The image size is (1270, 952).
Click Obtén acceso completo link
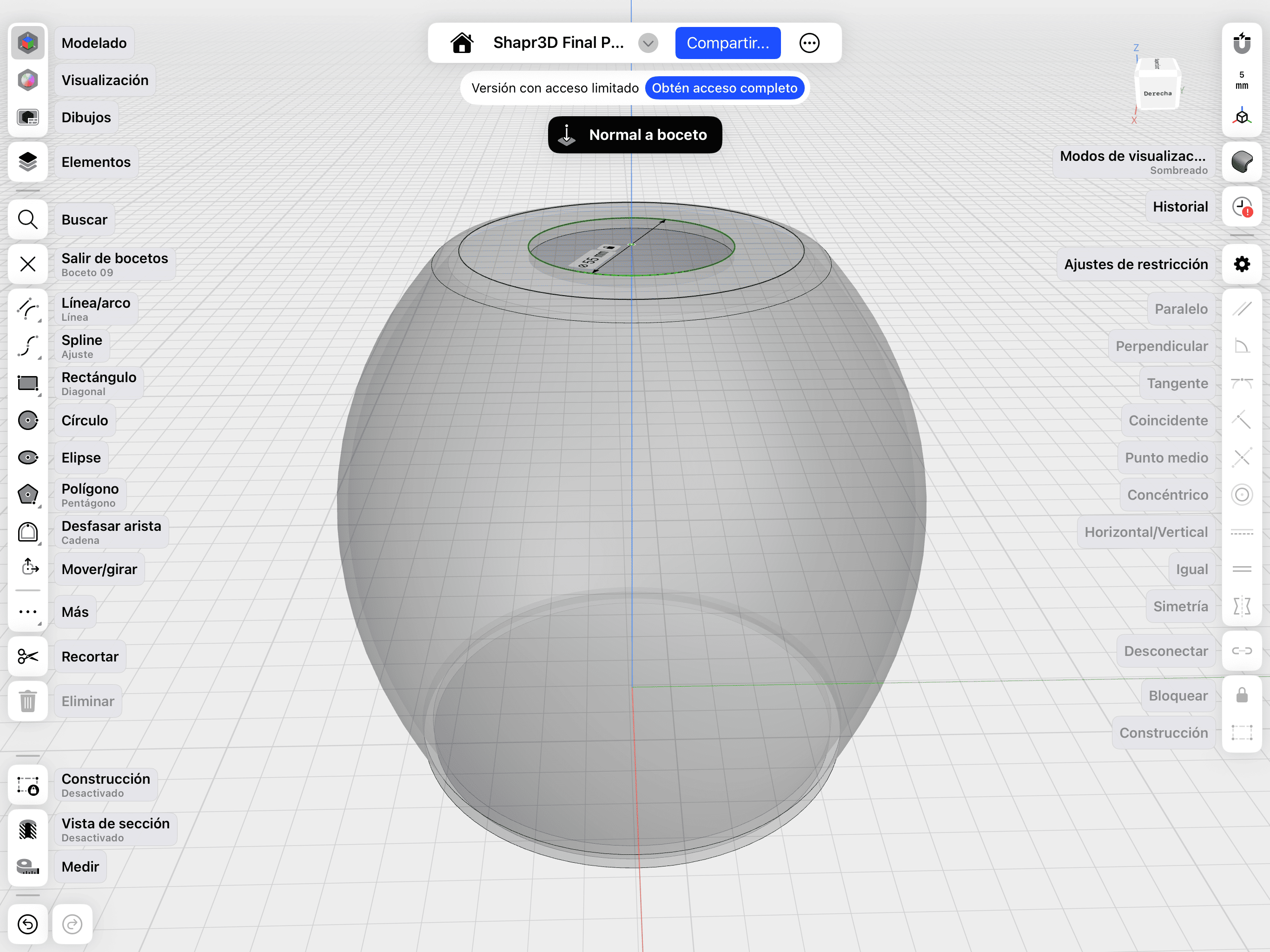click(x=724, y=88)
